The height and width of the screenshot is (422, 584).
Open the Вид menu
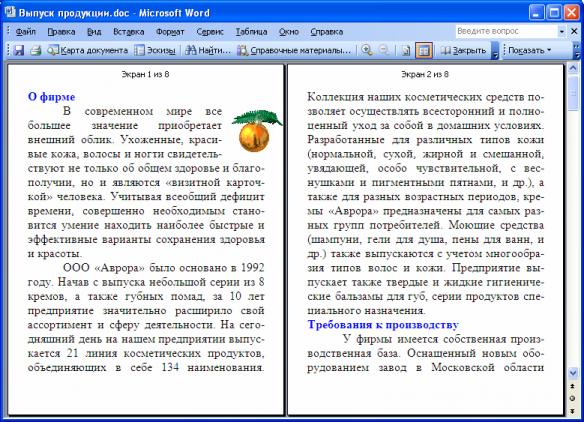[94, 32]
